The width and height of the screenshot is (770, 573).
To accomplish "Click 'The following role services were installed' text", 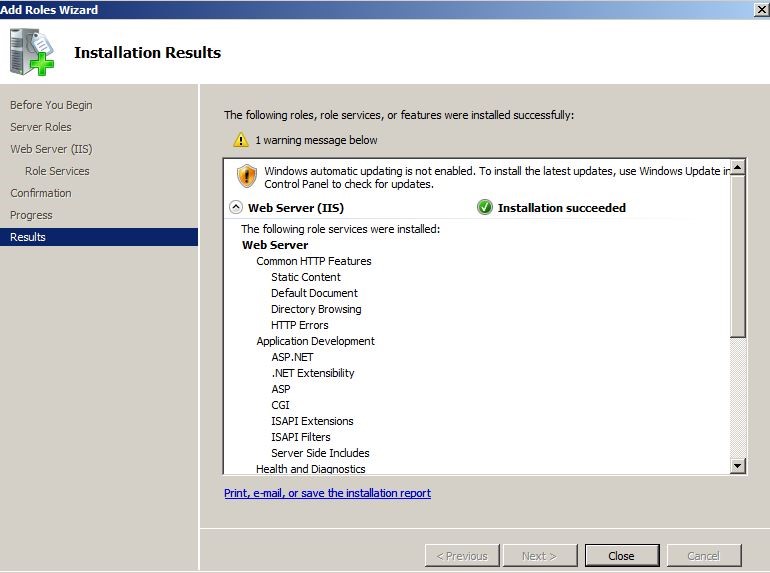I will click(x=340, y=229).
